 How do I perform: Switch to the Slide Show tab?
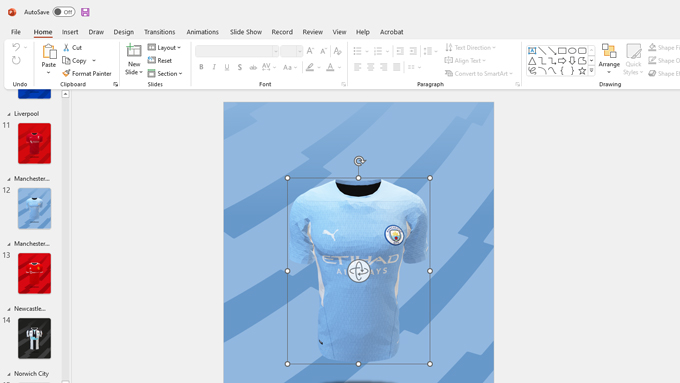point(246,32)
